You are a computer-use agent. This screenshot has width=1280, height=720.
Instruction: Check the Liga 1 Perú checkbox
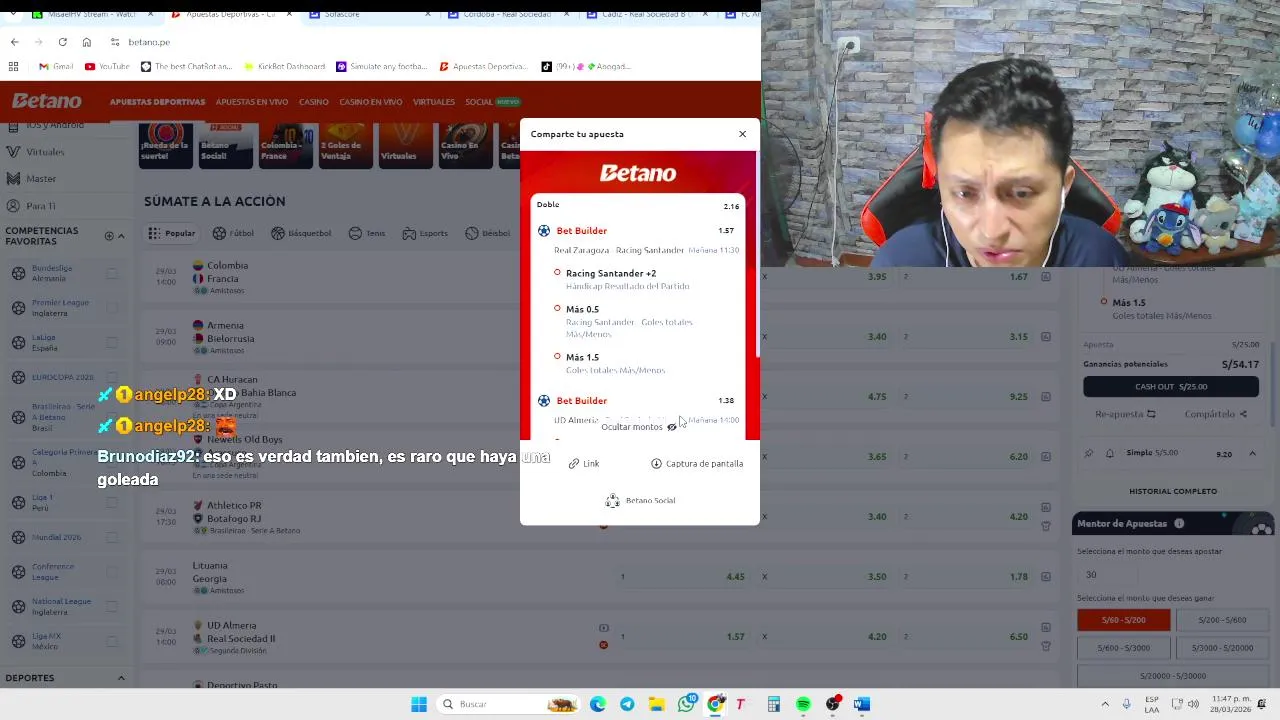click(x=112, y=502)
